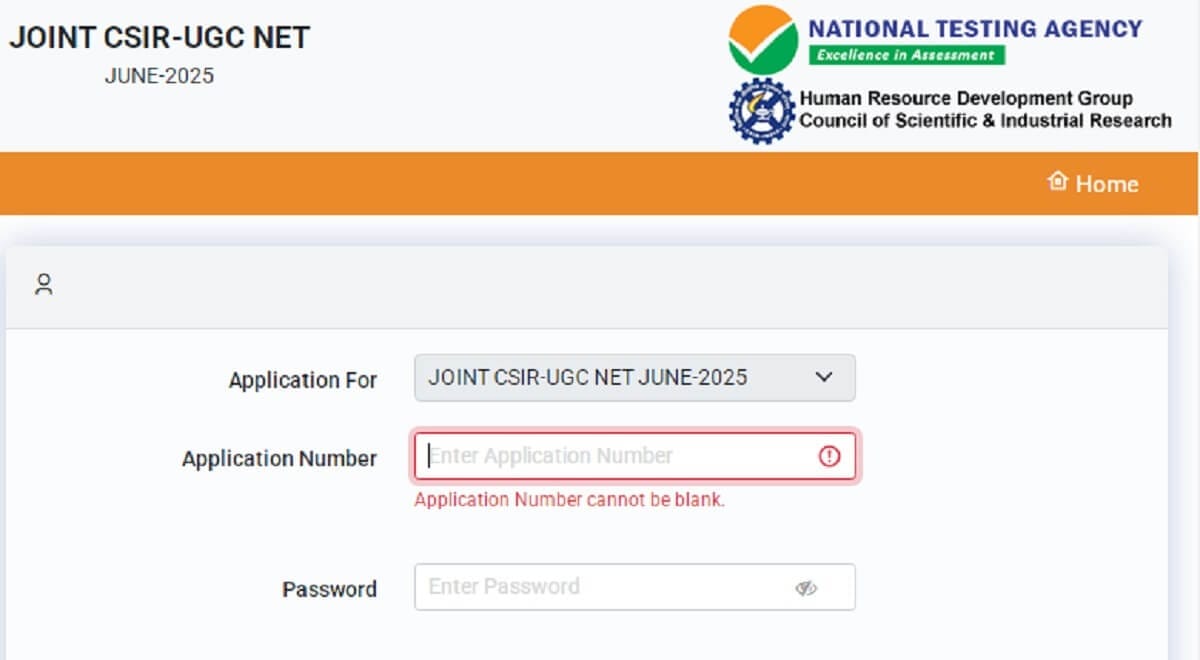Click into the Enter Password field
Screen dimensions: 1200x660
(x=600, y=587)
